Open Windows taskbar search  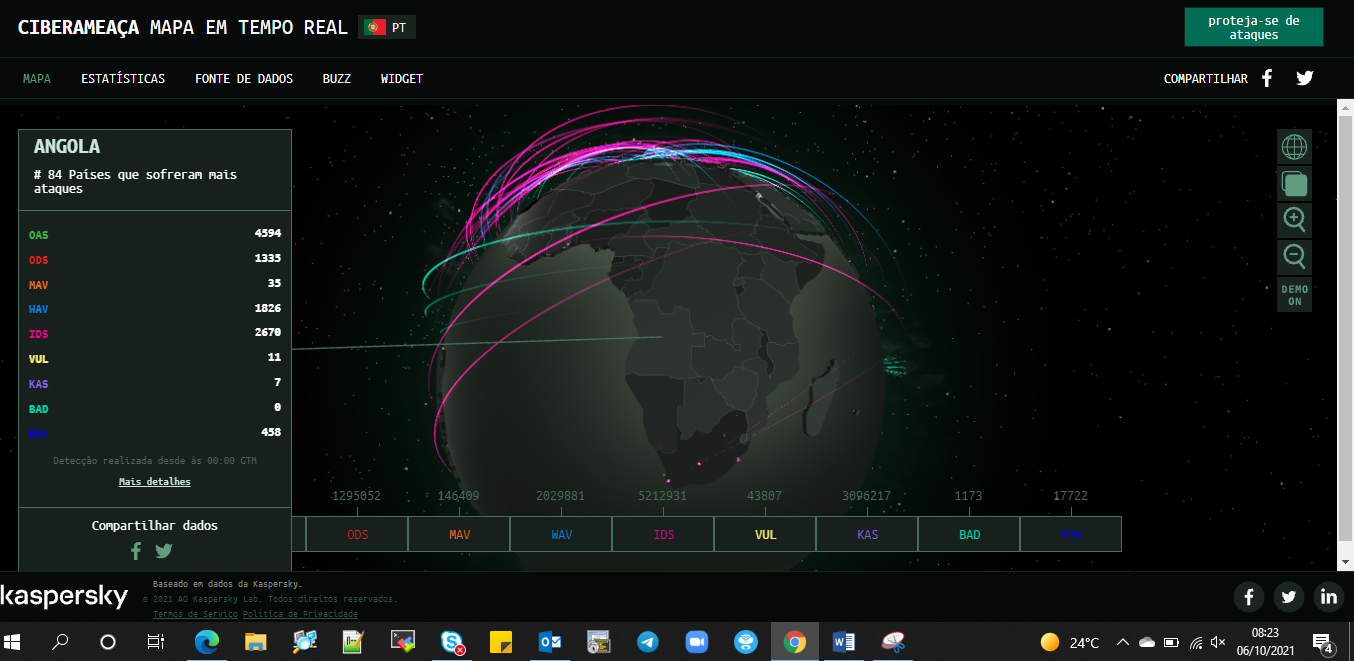click(61, 642)
